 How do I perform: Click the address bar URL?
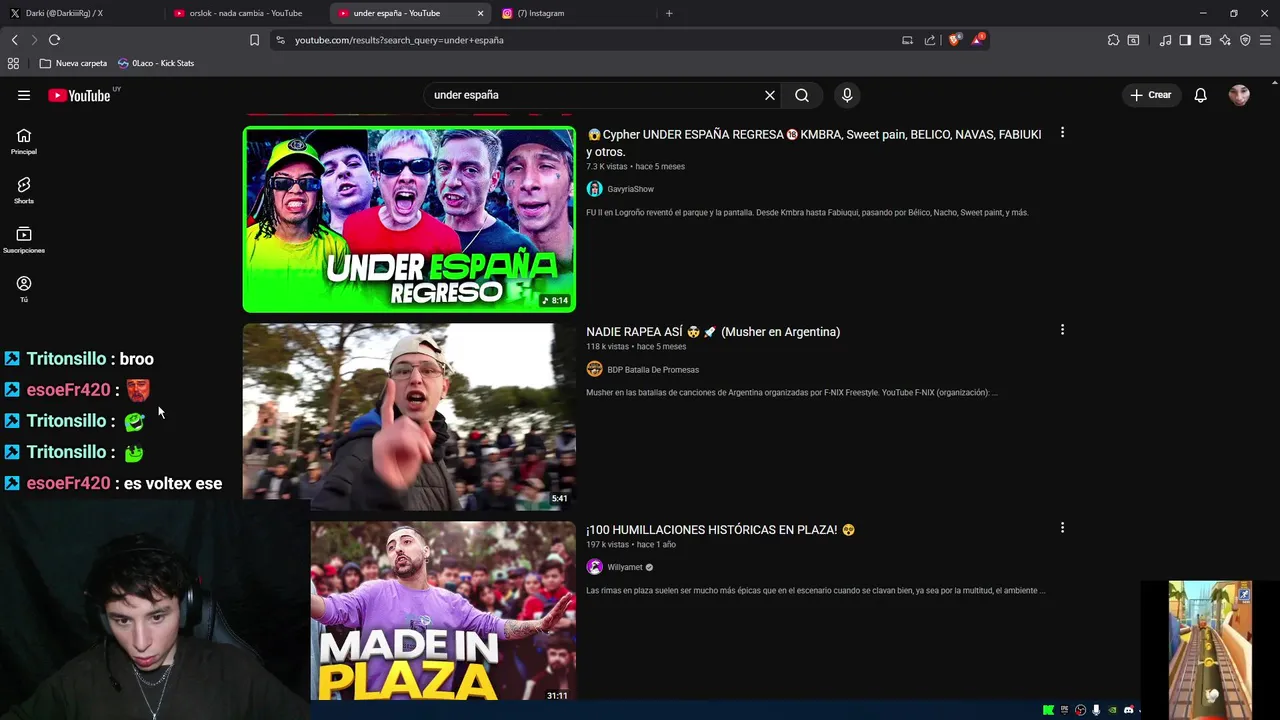pos(399,40)
